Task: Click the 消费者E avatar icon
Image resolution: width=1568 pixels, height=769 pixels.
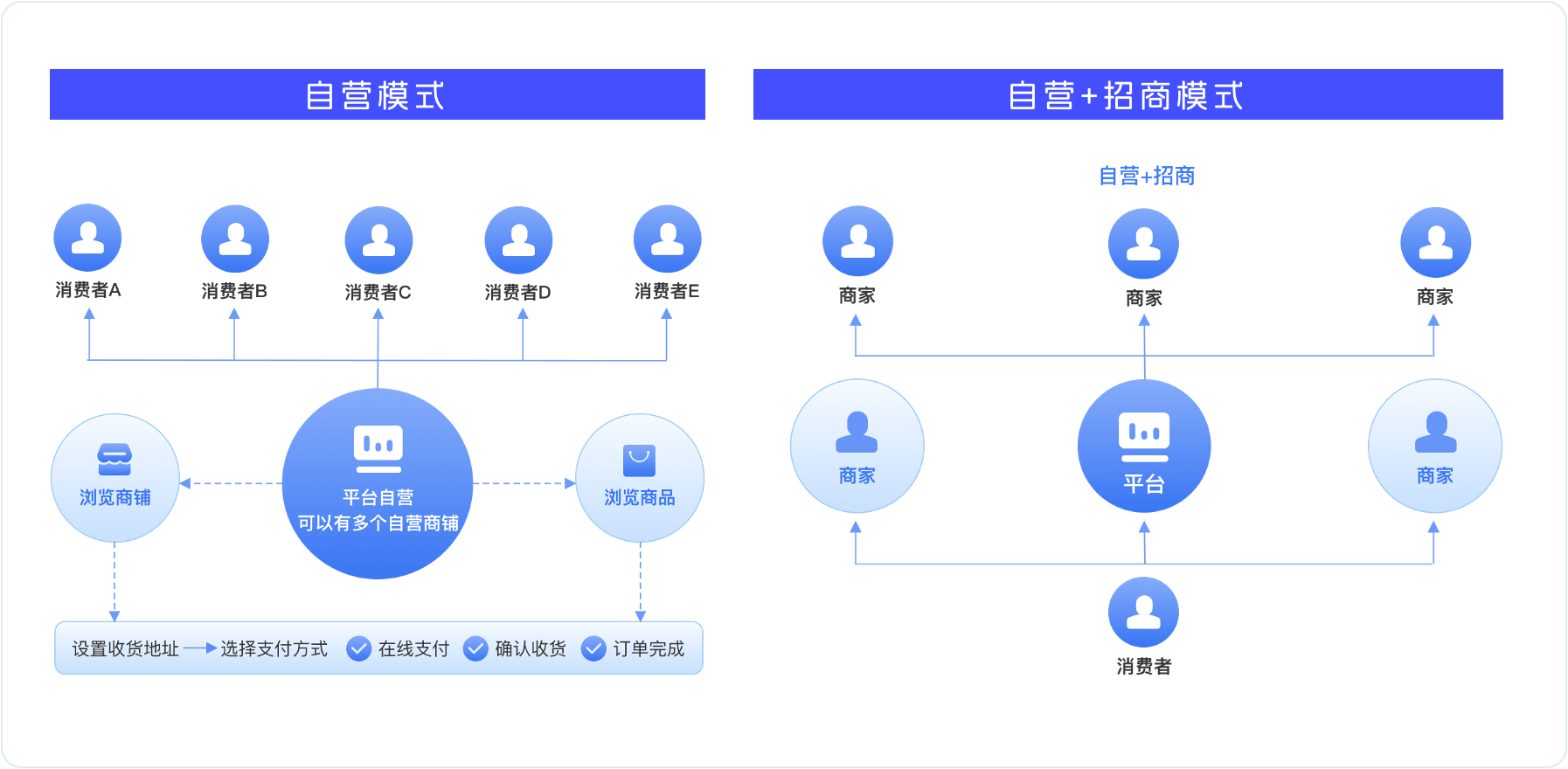Action: point(667,239)
